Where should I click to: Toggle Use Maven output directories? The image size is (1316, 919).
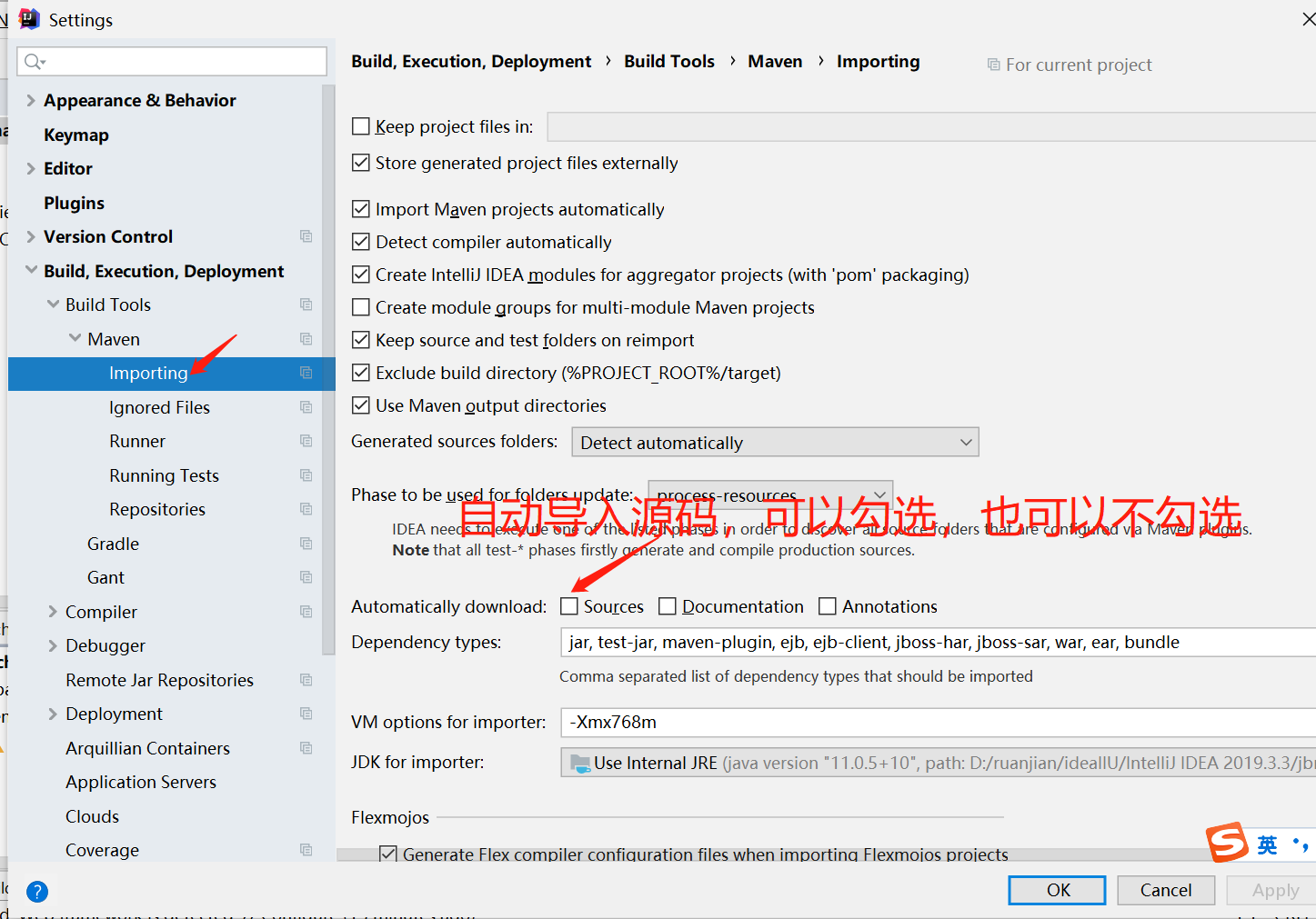(x=361, y=405)
